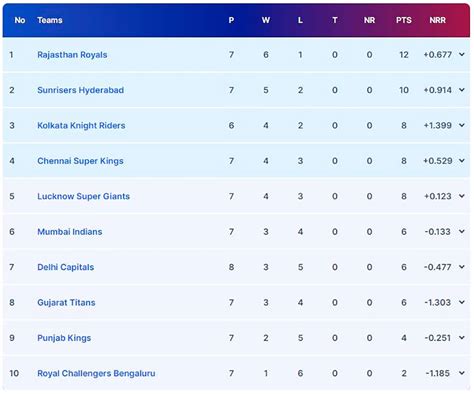
Task: Expand Royal Challengers Bengaluru row chevron
Action: (x=462, y=373)
